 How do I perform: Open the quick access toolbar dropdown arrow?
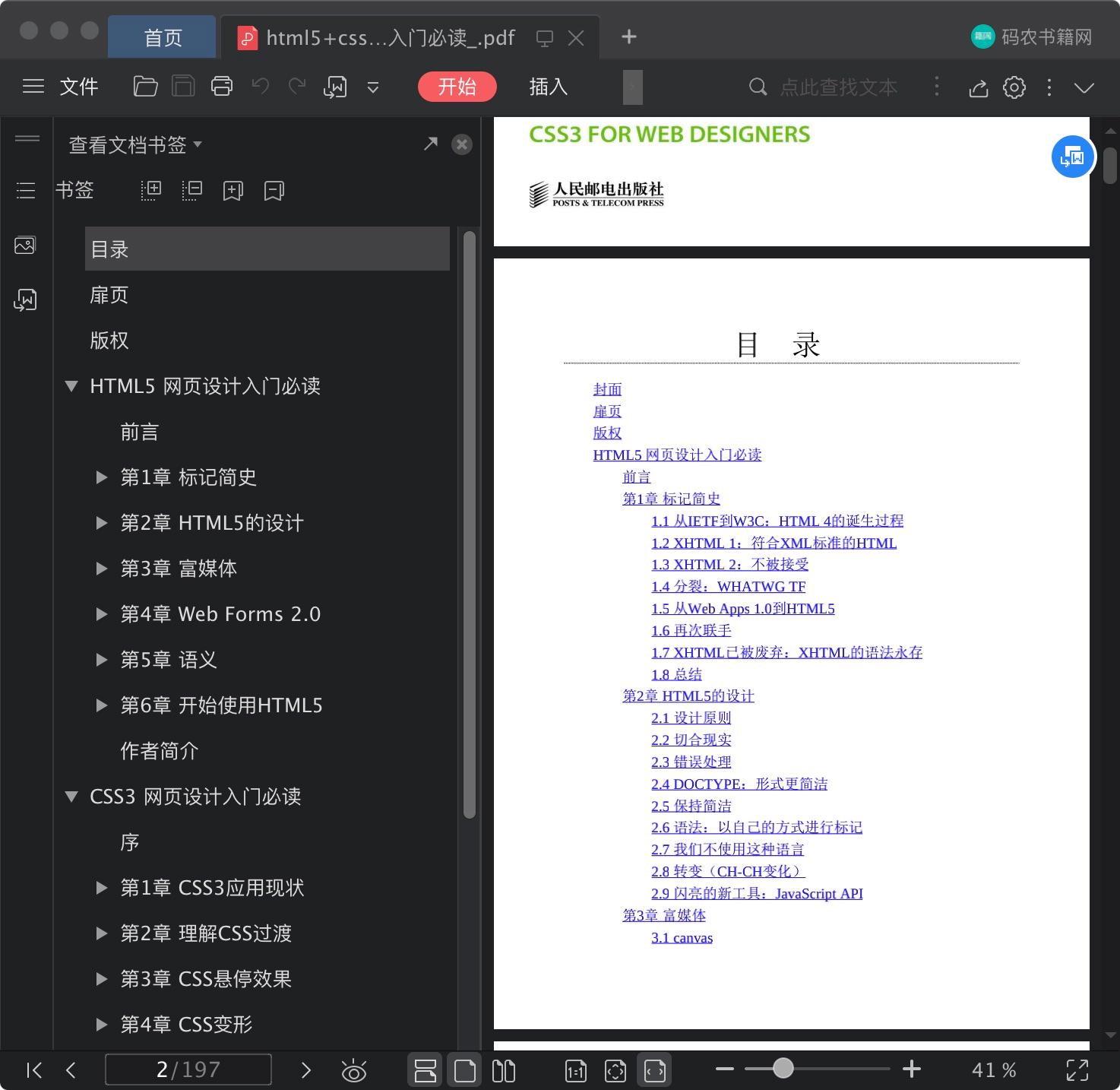point(373,87)
